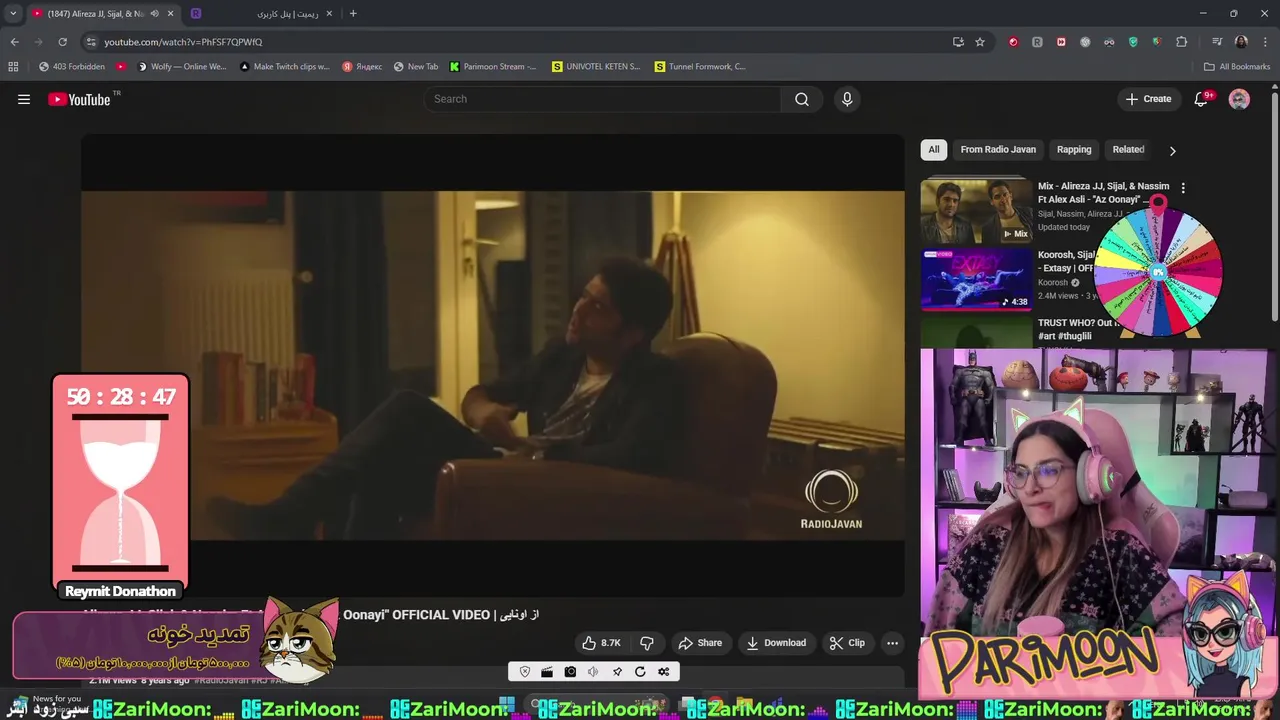This screenshot has height=720, width=1280.
Task: Start voice search with the microphone icon
Action: [x=847, y=99]
